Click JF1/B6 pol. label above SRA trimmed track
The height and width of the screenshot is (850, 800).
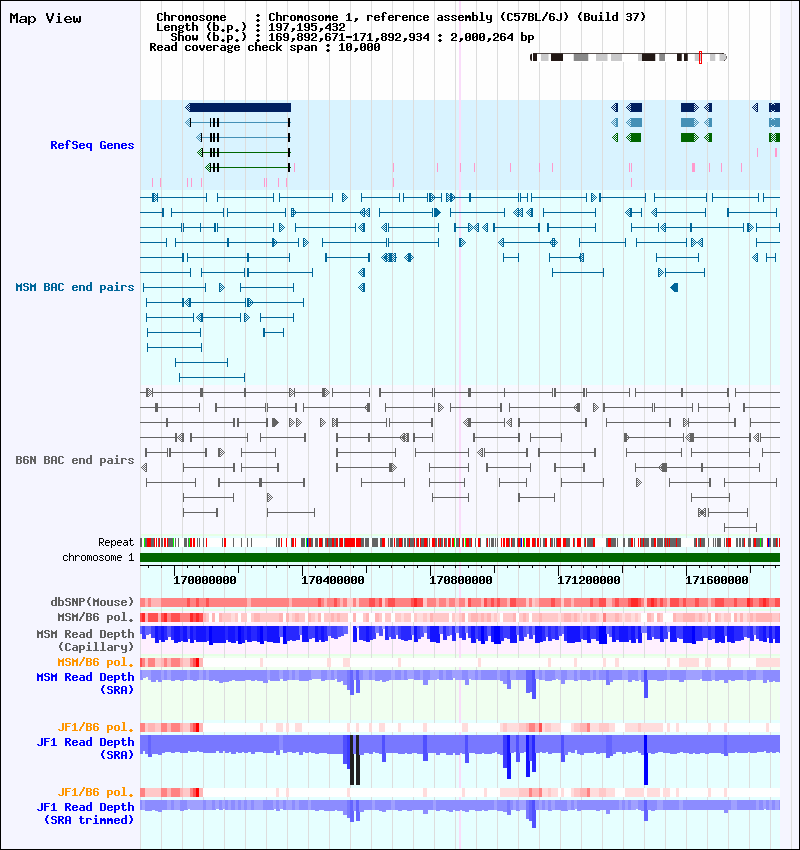pyautogui.click(x=95, y=793)
